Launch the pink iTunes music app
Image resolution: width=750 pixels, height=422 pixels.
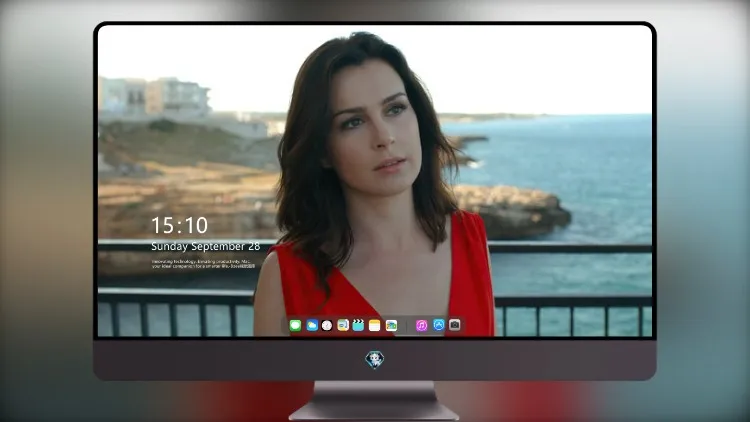point(421,326)
